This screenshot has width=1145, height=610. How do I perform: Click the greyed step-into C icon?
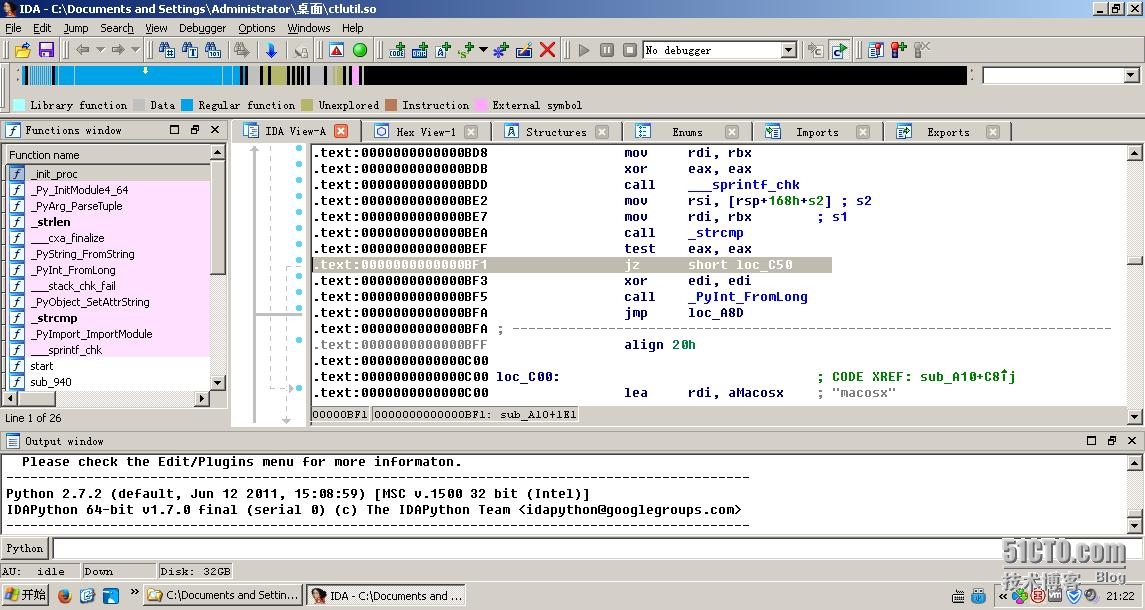coord(816,50)
